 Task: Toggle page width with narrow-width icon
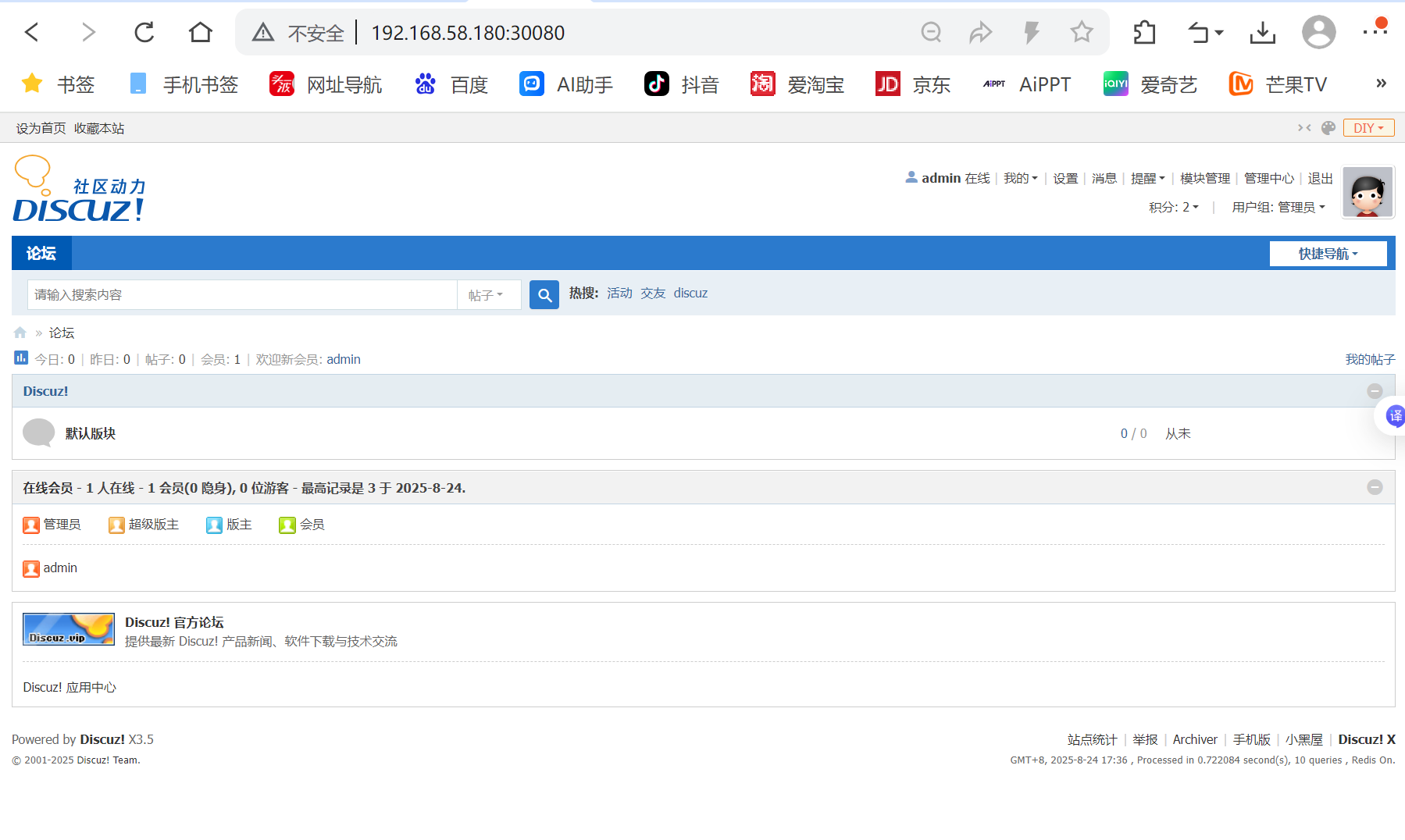(x=1304, y=127)
